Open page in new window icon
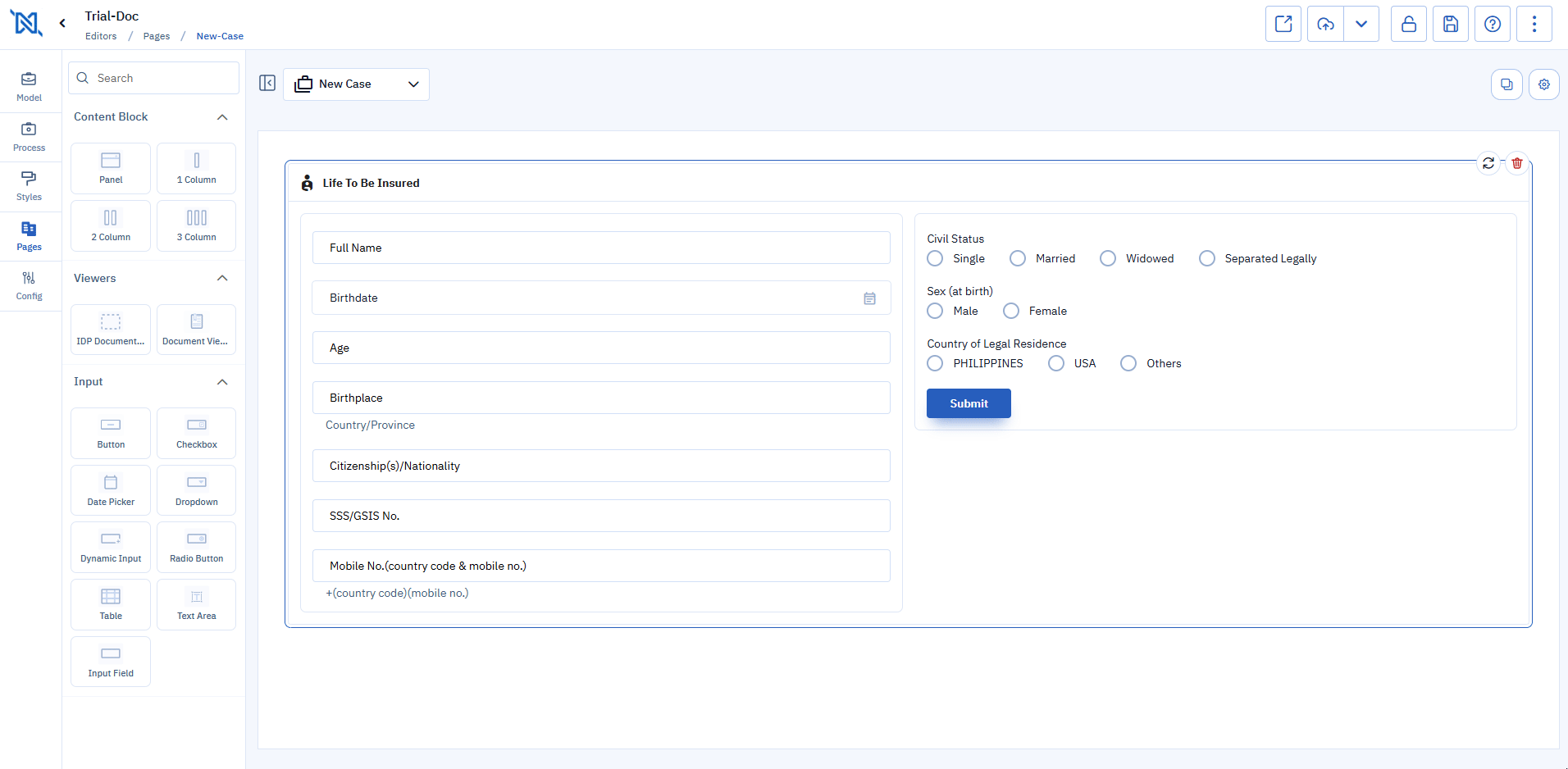The image size is (1568, 769). 1283,24
